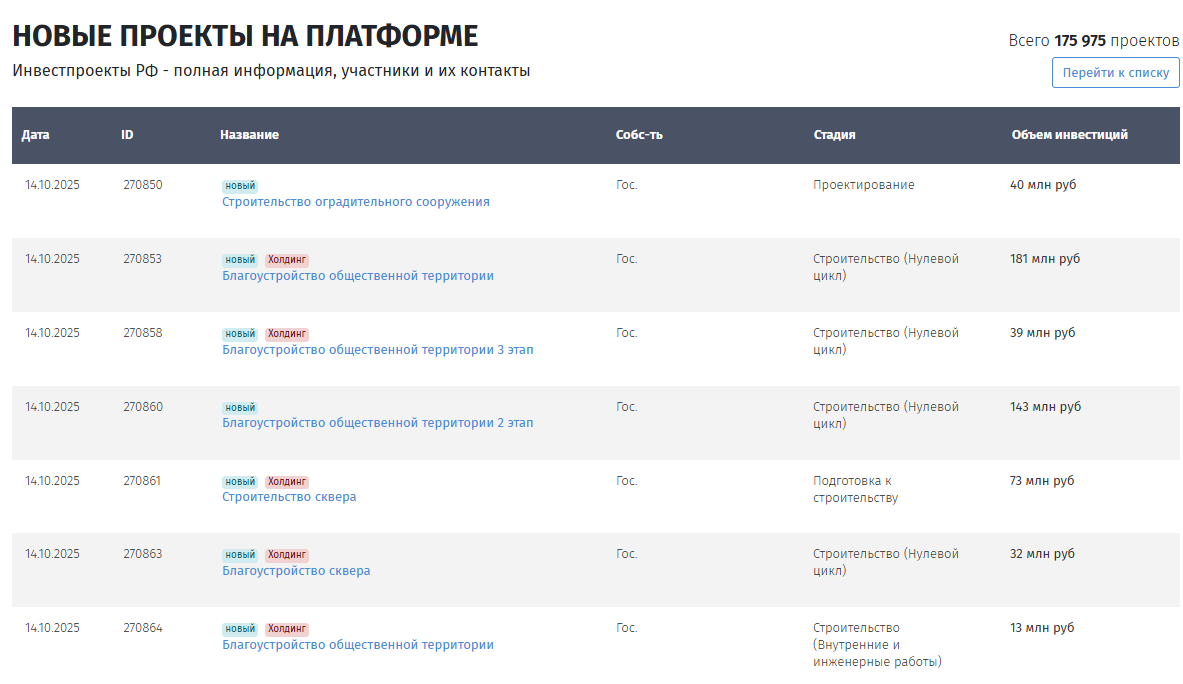Click the "Холдинг" badge next to project 270853
Image resolution: width=1183 pixels, height=684 pixels.
click(286, 258)
